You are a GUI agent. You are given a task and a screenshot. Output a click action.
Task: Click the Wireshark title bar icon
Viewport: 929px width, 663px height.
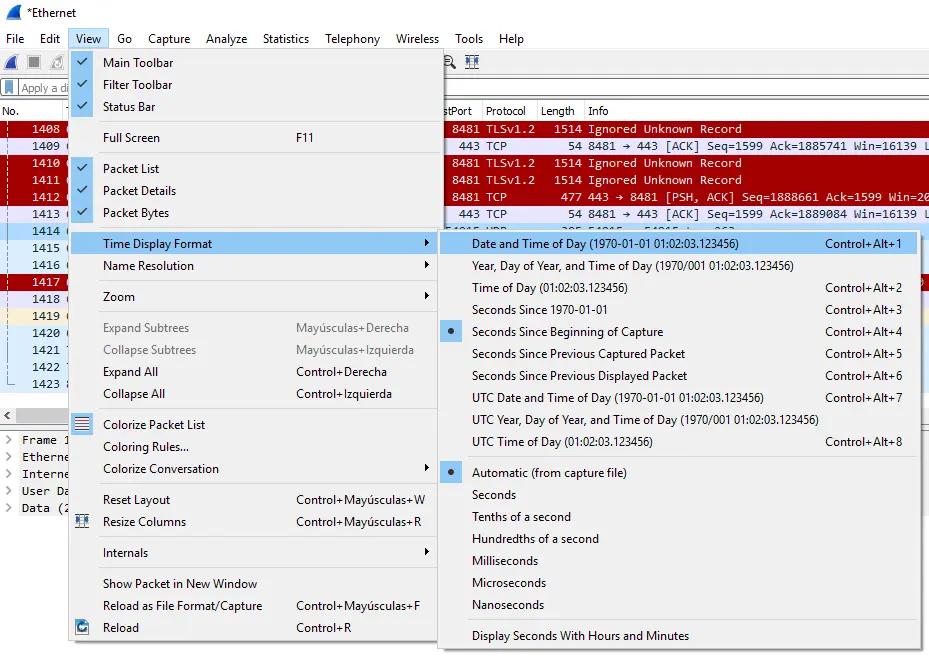(14, 12)
